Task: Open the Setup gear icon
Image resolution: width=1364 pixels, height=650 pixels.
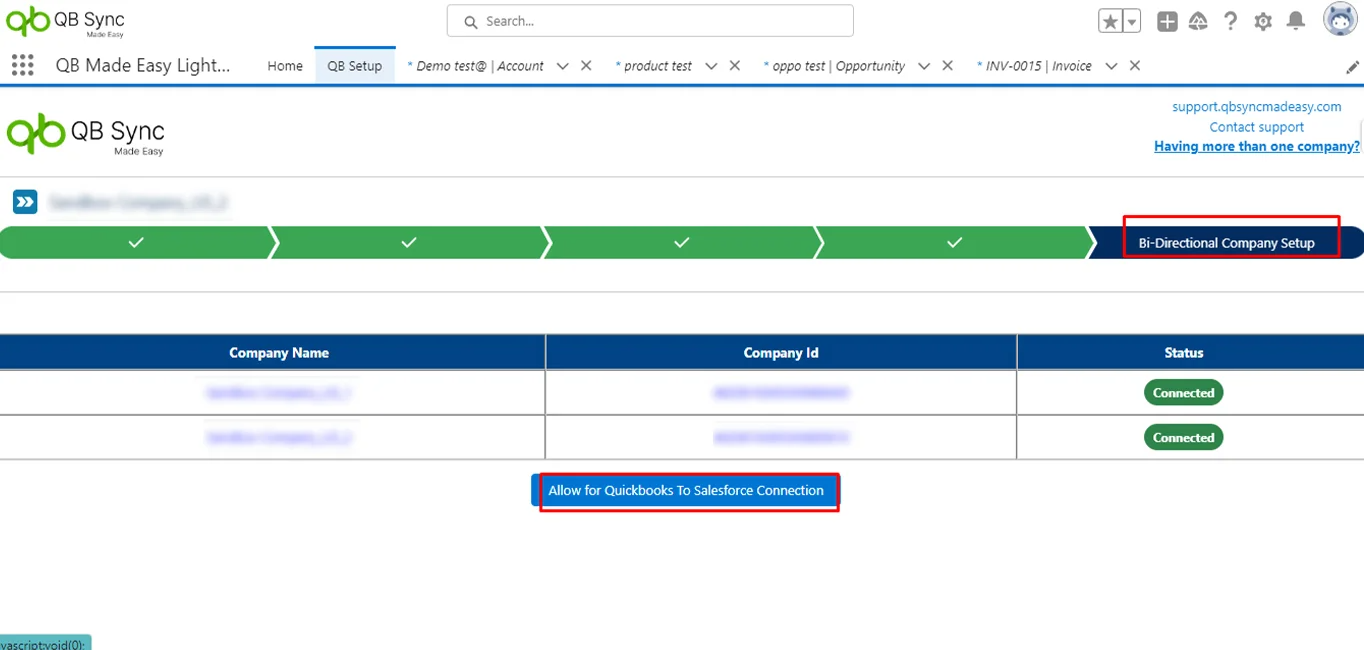Action: (1263, 21)
